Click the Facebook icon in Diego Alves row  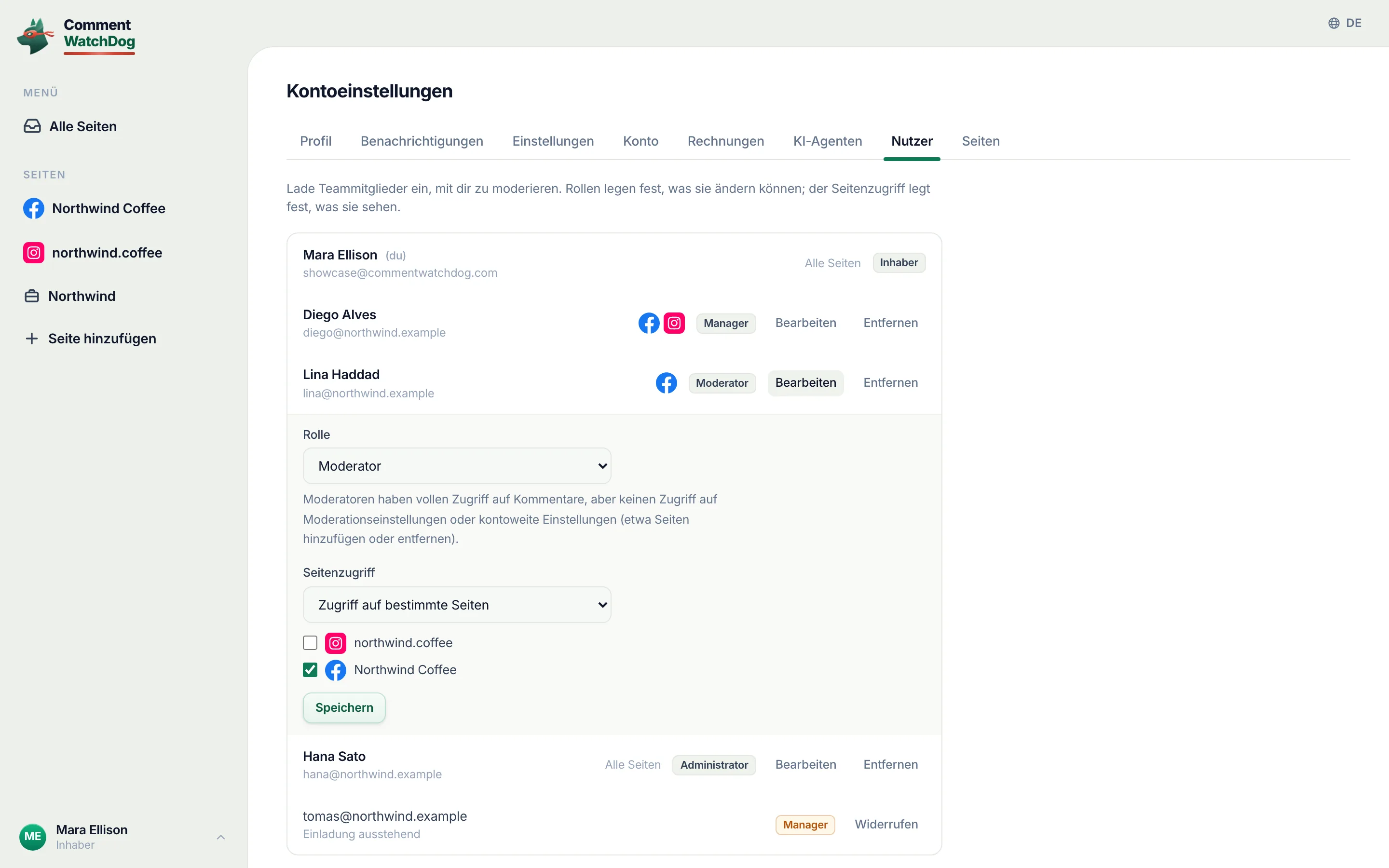(x=649, y=323)
